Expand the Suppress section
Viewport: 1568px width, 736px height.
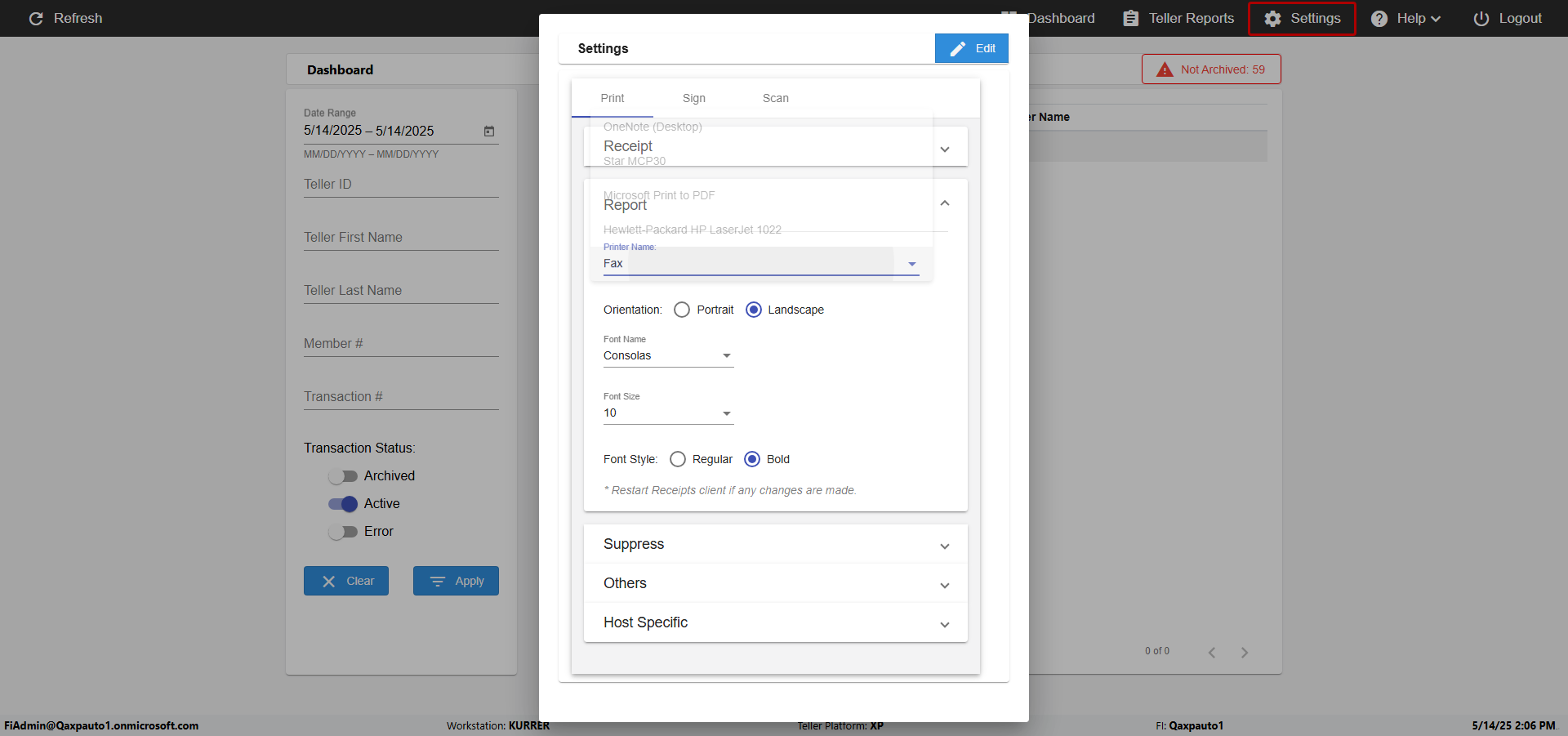click(775, 544)
